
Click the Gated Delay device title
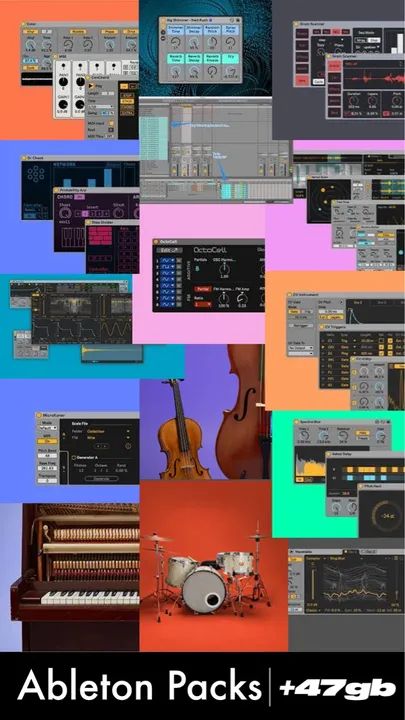(x=341, y=454)
